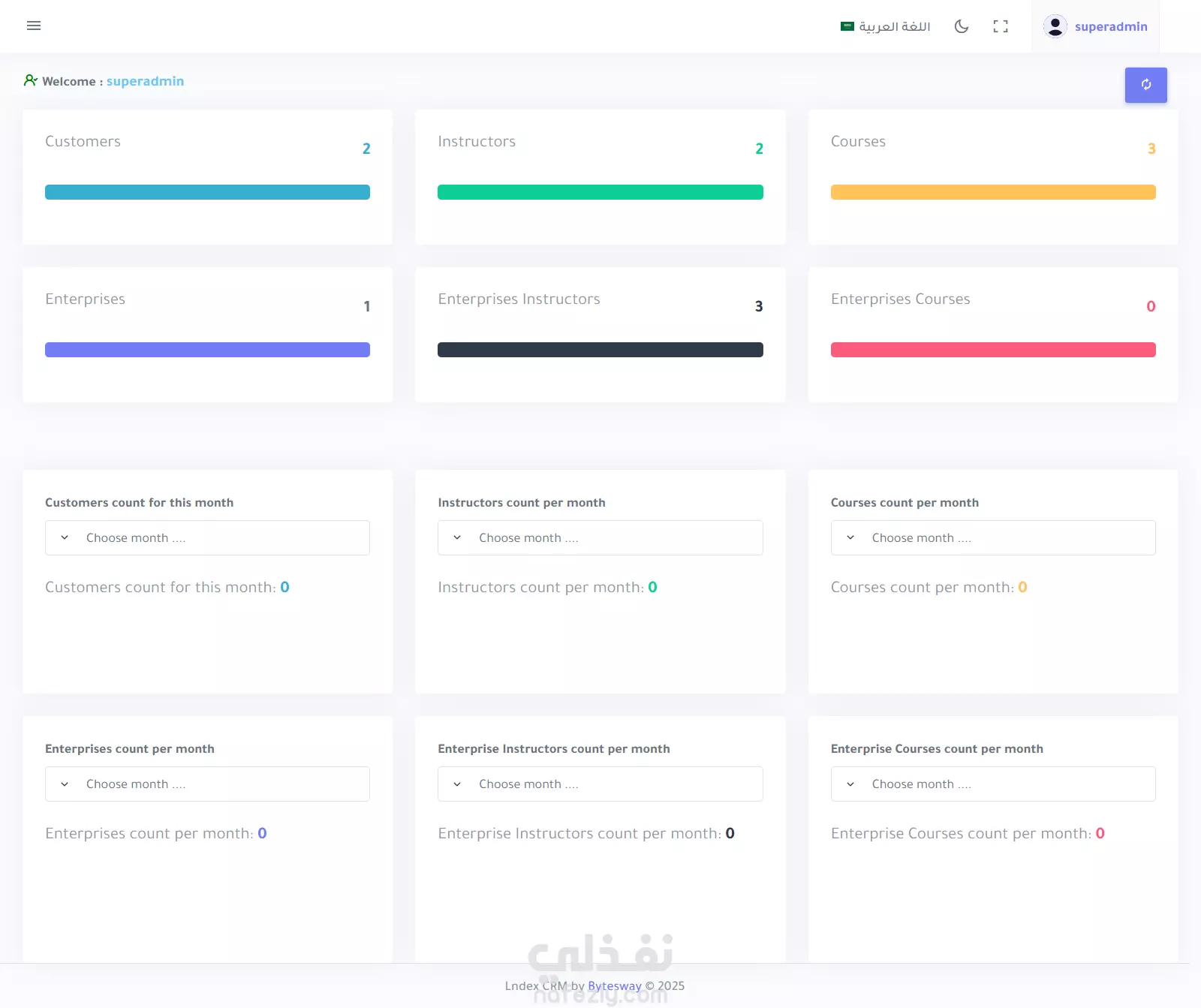Click 'Customers count for this month' heading
The width and height of the screenshot is (1201, 1008).
[x=139, y=503]
